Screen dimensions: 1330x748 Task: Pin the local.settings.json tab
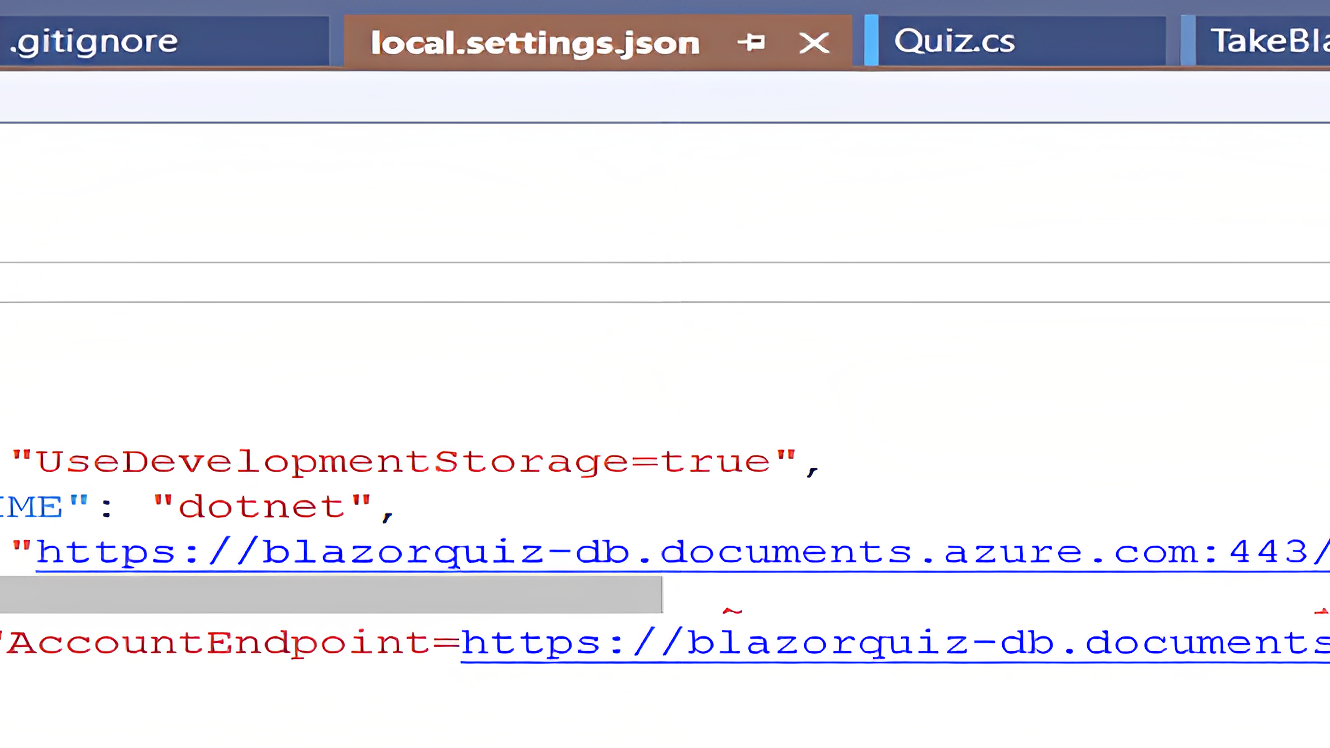pos(751,43)
